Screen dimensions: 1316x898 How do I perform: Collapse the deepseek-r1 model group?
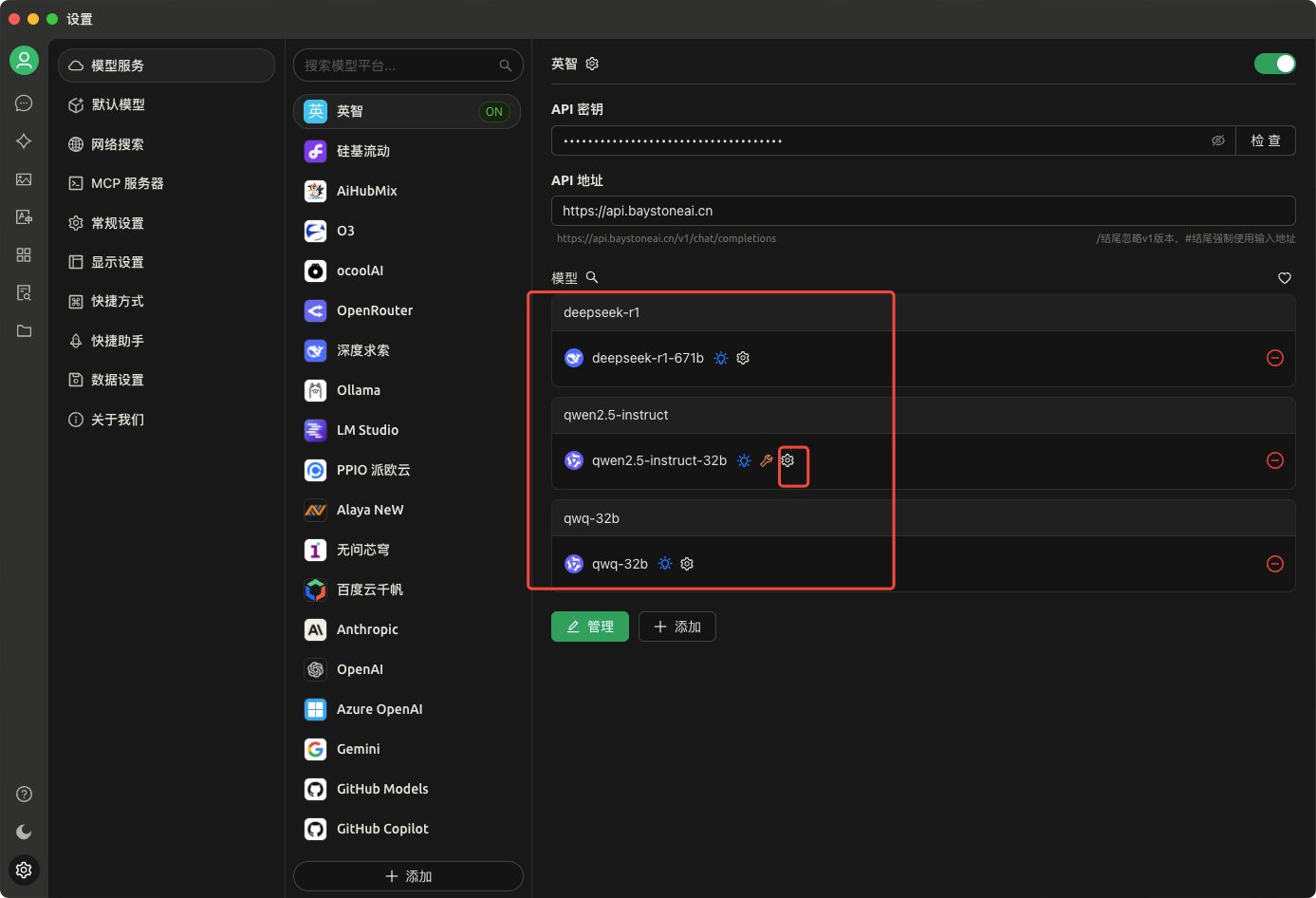click(923, 312)
